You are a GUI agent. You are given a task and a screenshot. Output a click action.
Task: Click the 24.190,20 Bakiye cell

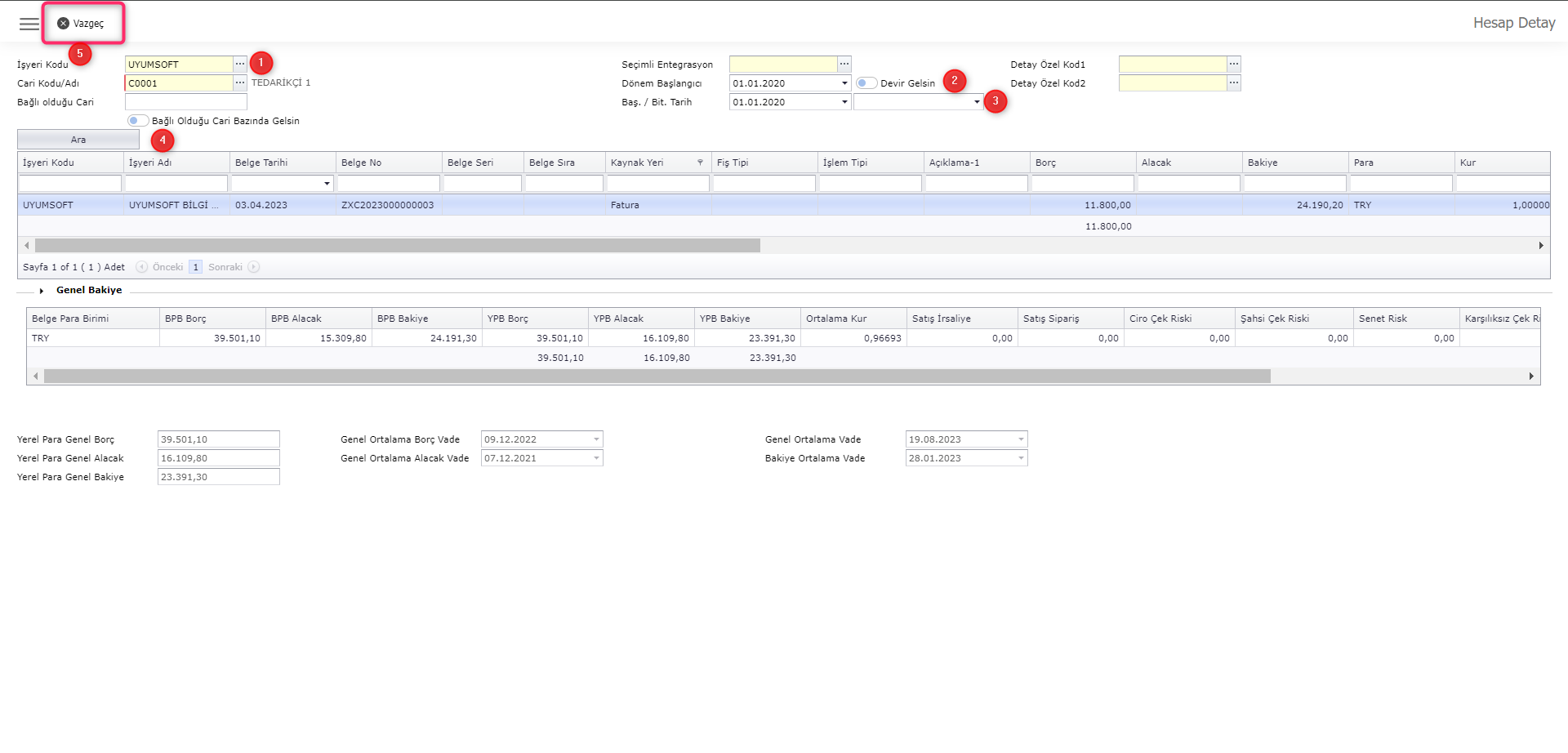1295,205
